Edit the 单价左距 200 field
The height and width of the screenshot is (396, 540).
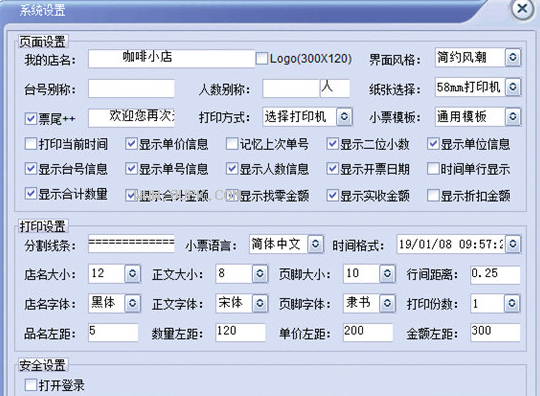[368, 332]
